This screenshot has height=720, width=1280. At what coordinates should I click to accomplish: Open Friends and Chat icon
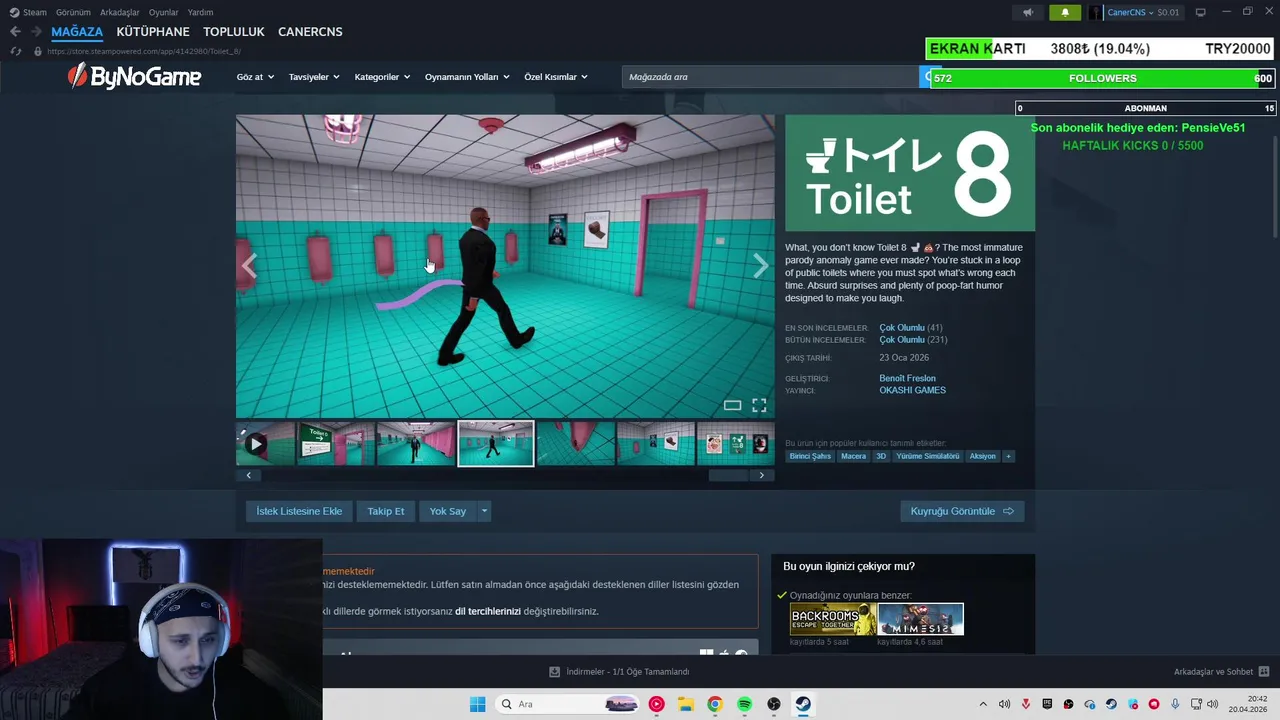click(x=1263, y=672)
